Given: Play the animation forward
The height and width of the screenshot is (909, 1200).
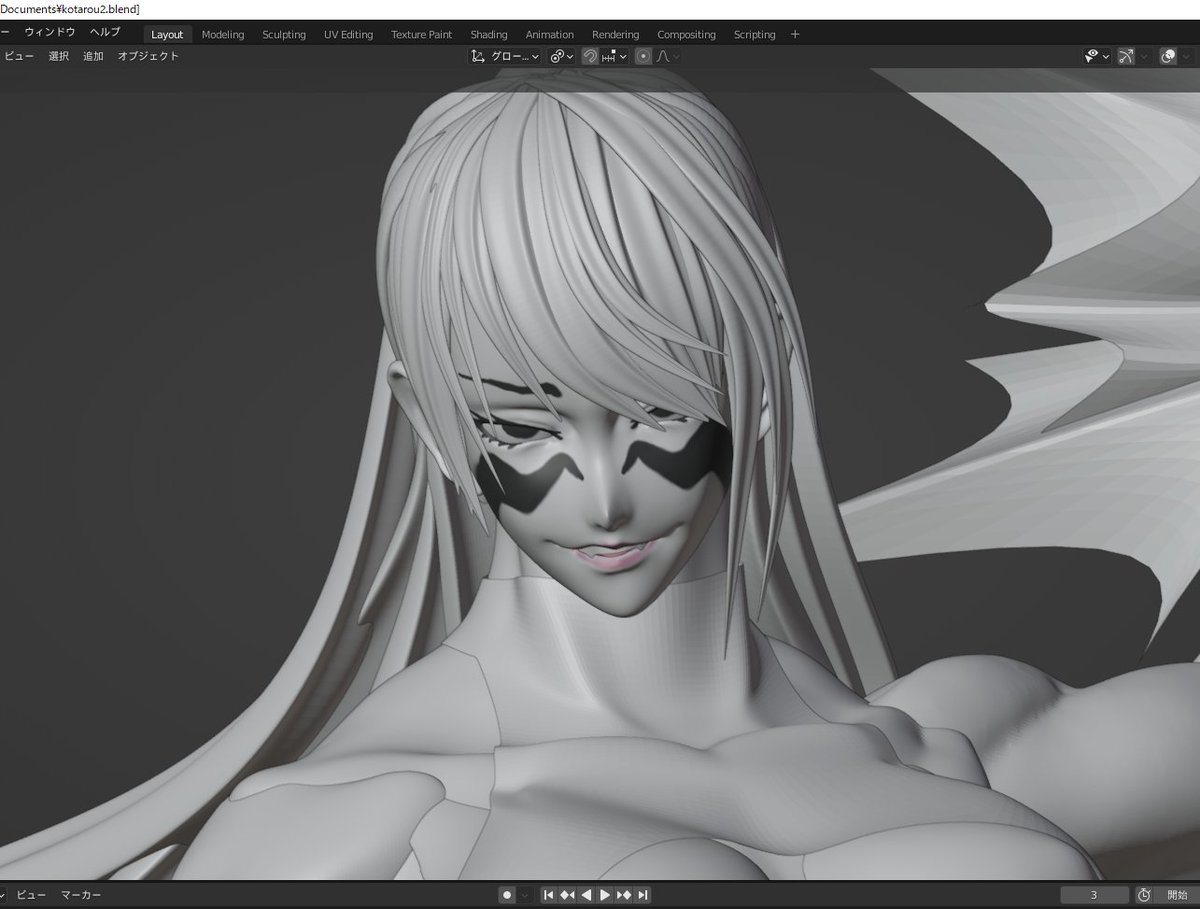Looking at the screenshot, I should pyautogui.click(x=605, y=895).
